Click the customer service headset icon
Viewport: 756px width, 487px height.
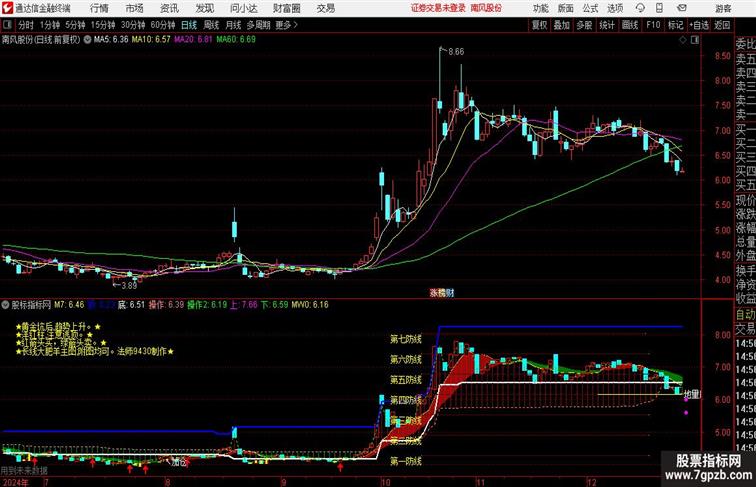click(x=640, y=8)
